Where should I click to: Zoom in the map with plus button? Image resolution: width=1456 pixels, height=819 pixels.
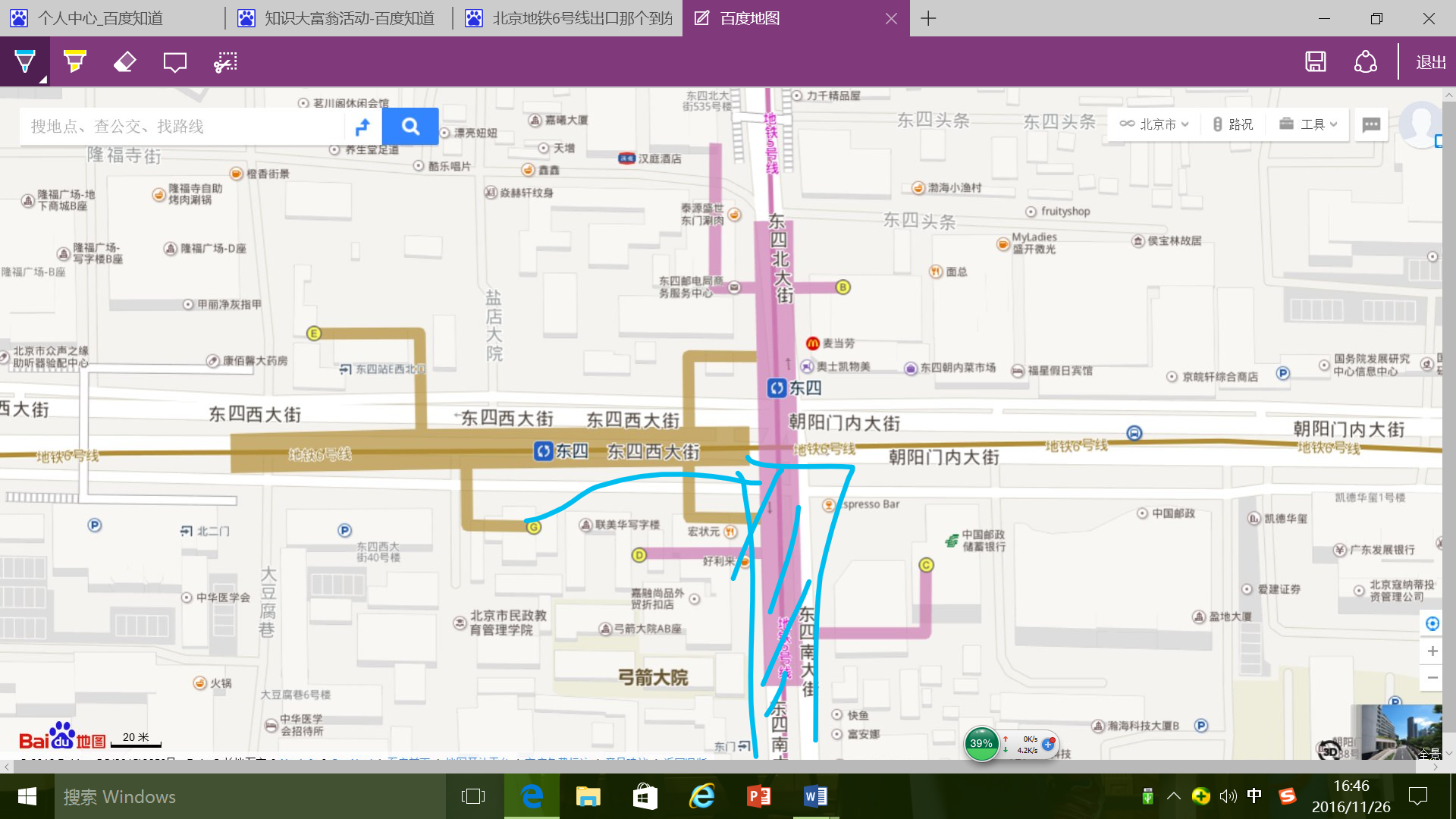point(1432,651)
